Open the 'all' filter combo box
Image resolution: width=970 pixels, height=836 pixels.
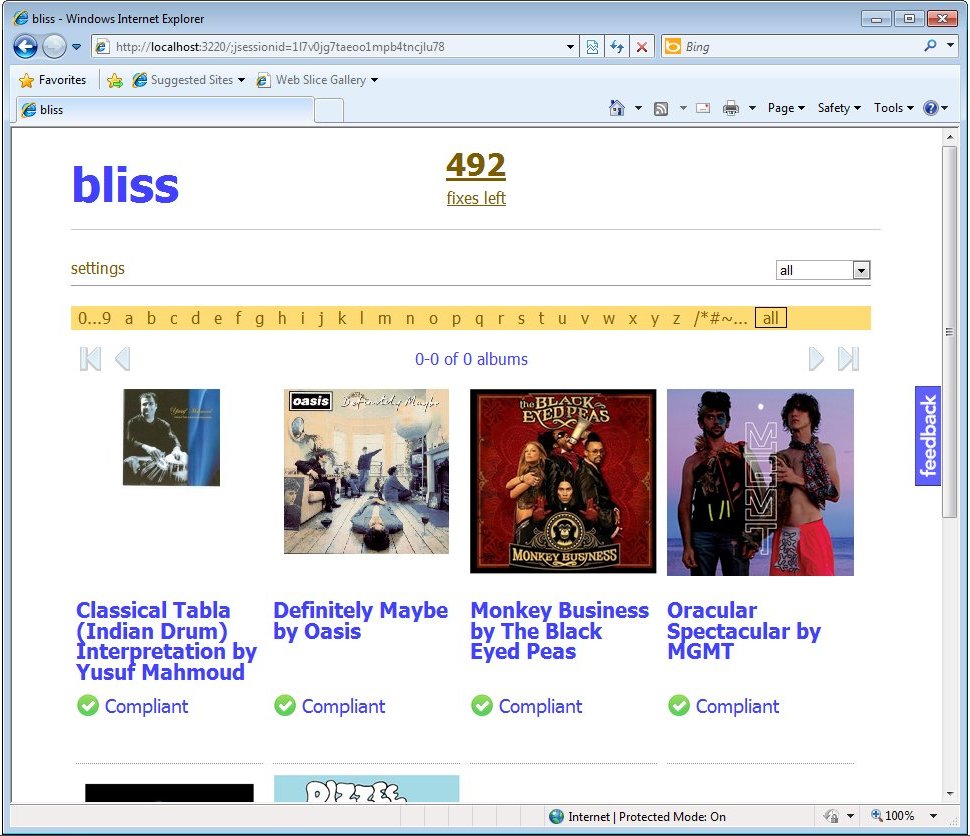pos(823,270)
